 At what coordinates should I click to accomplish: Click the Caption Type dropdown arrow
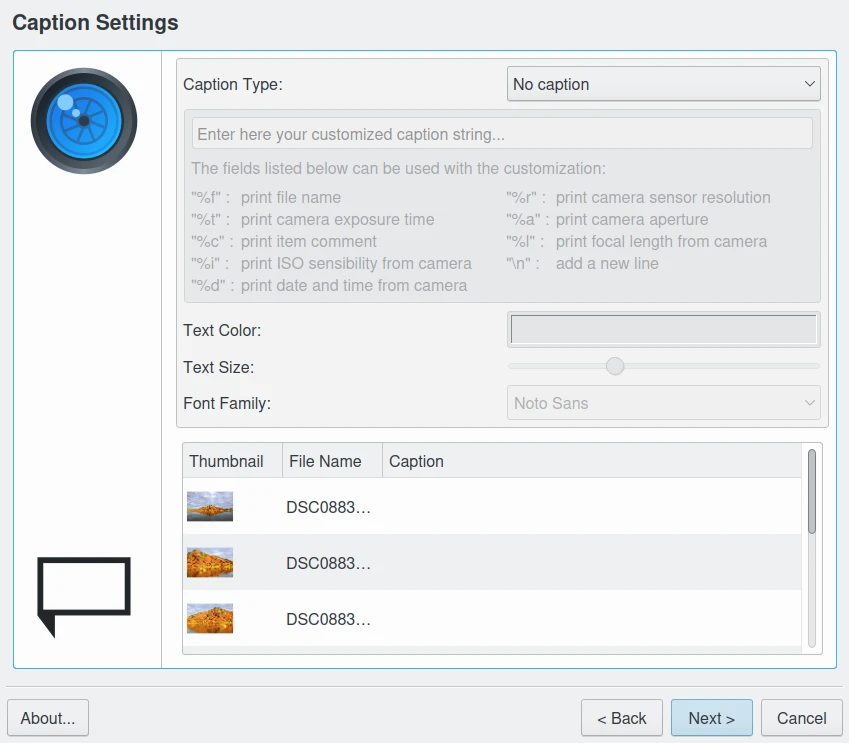(809, 85)
